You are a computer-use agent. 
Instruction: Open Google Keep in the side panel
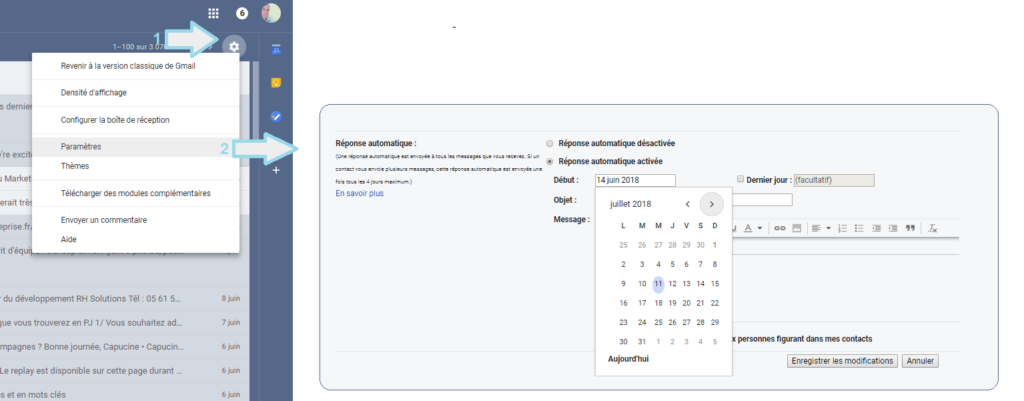pyautogui.click(x=276, y=83)
